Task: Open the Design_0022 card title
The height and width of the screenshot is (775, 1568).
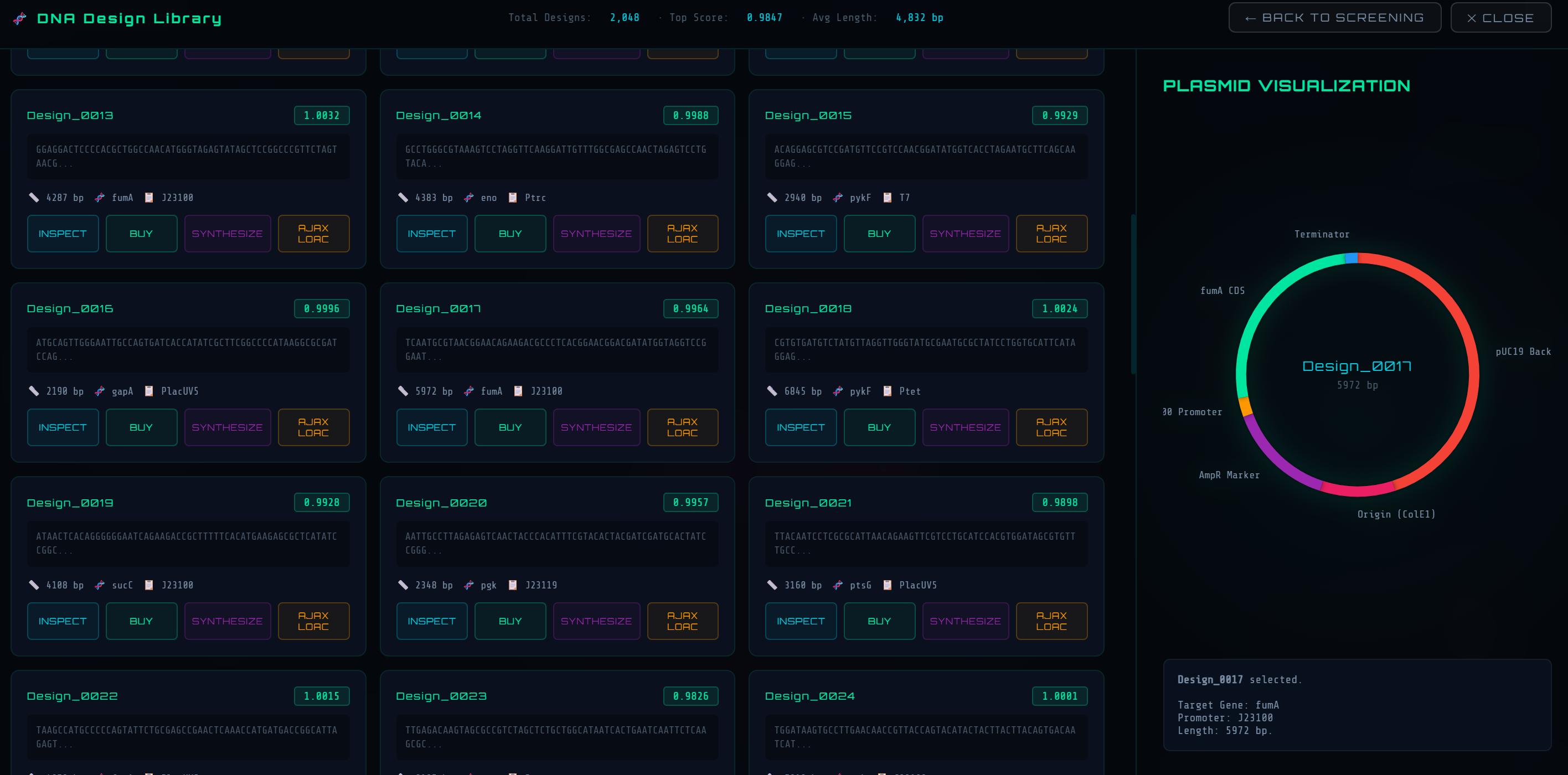Action: click(73, 696)
